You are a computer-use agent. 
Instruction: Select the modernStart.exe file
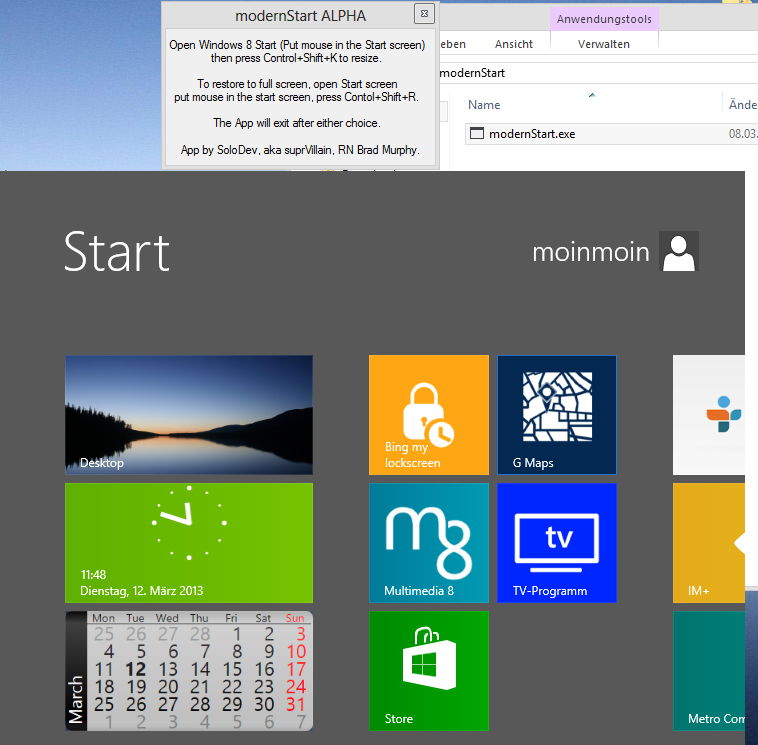pos(612,134)
